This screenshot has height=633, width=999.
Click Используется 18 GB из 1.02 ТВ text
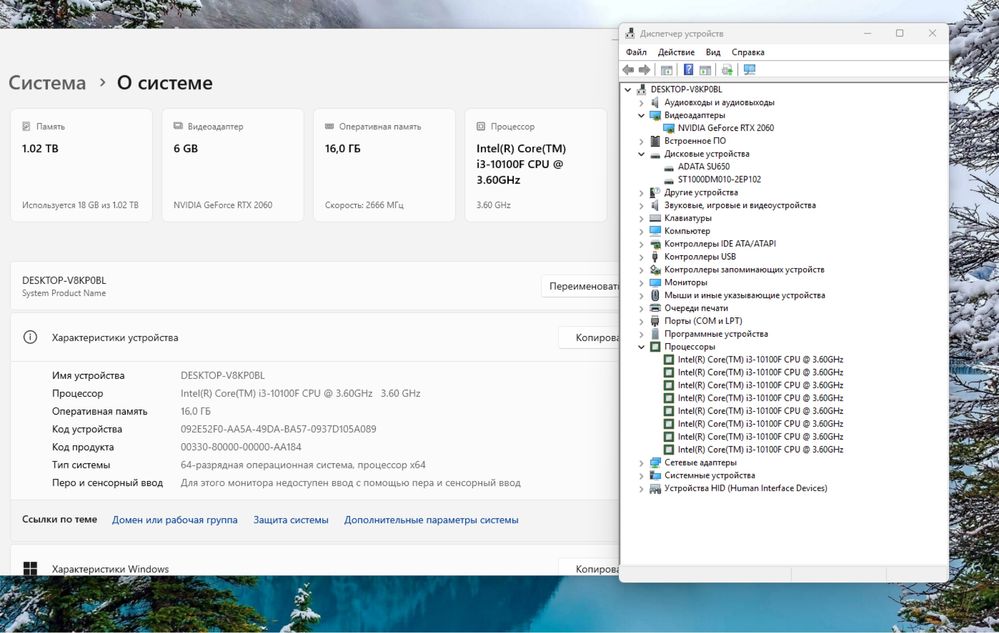click(x=80, y=205)
